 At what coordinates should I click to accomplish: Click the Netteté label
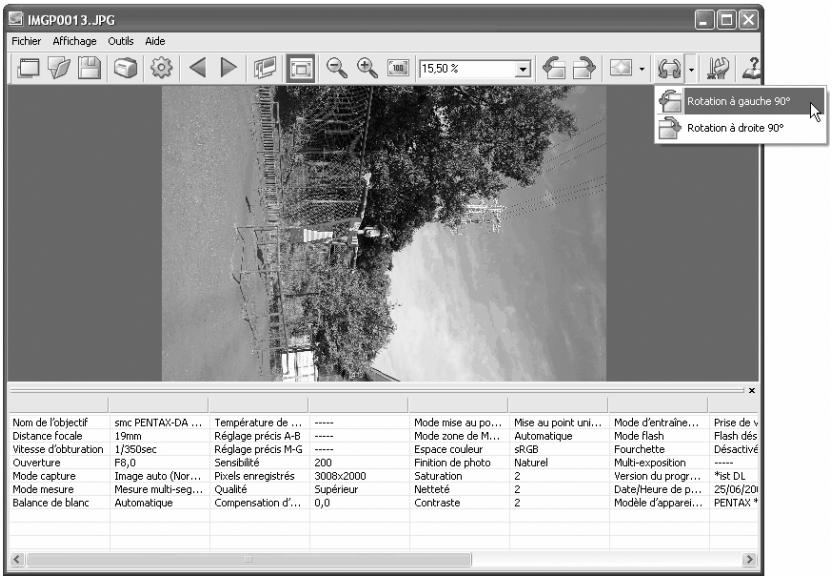coord(431,489)
